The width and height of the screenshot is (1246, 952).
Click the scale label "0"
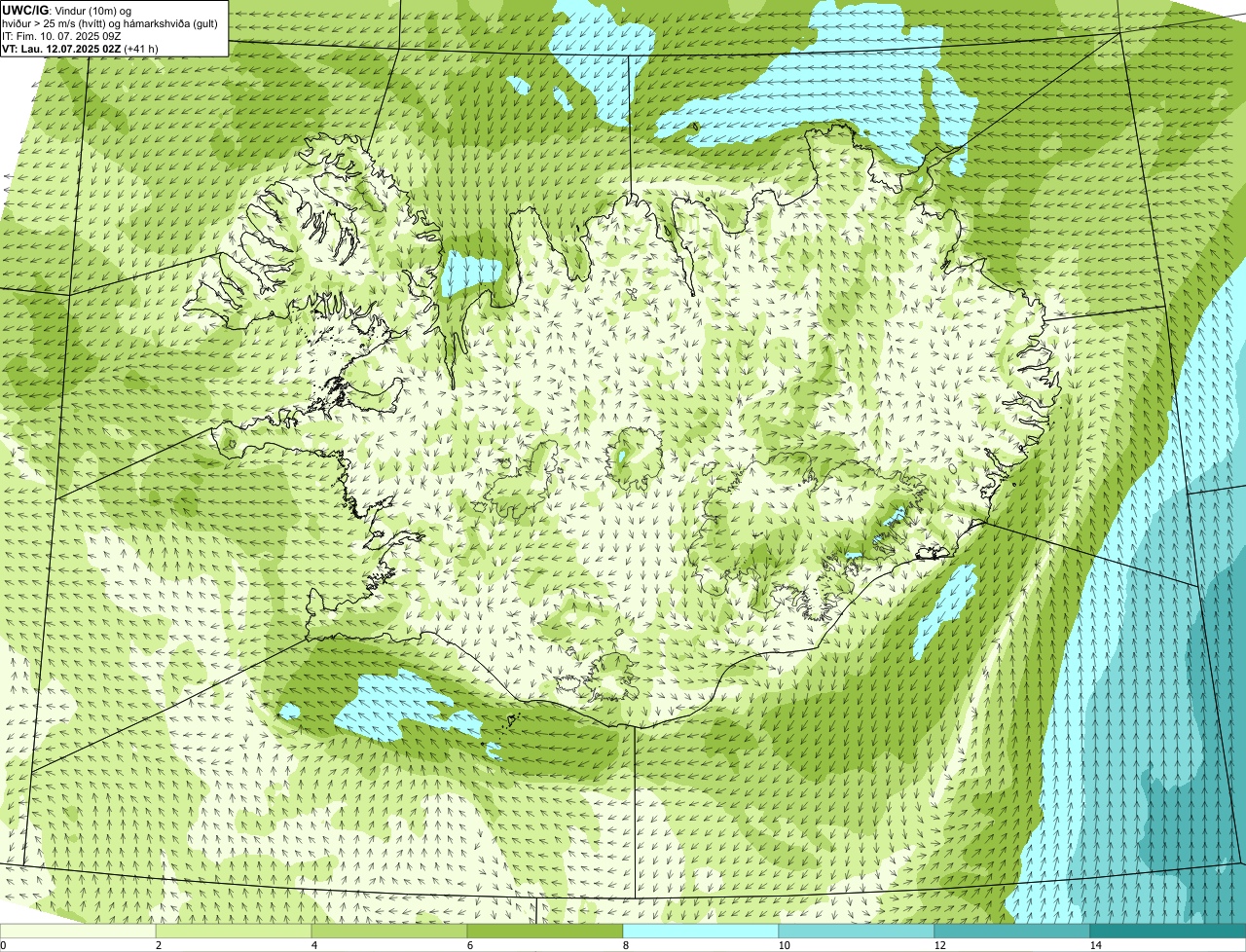[x=3, y=945]
